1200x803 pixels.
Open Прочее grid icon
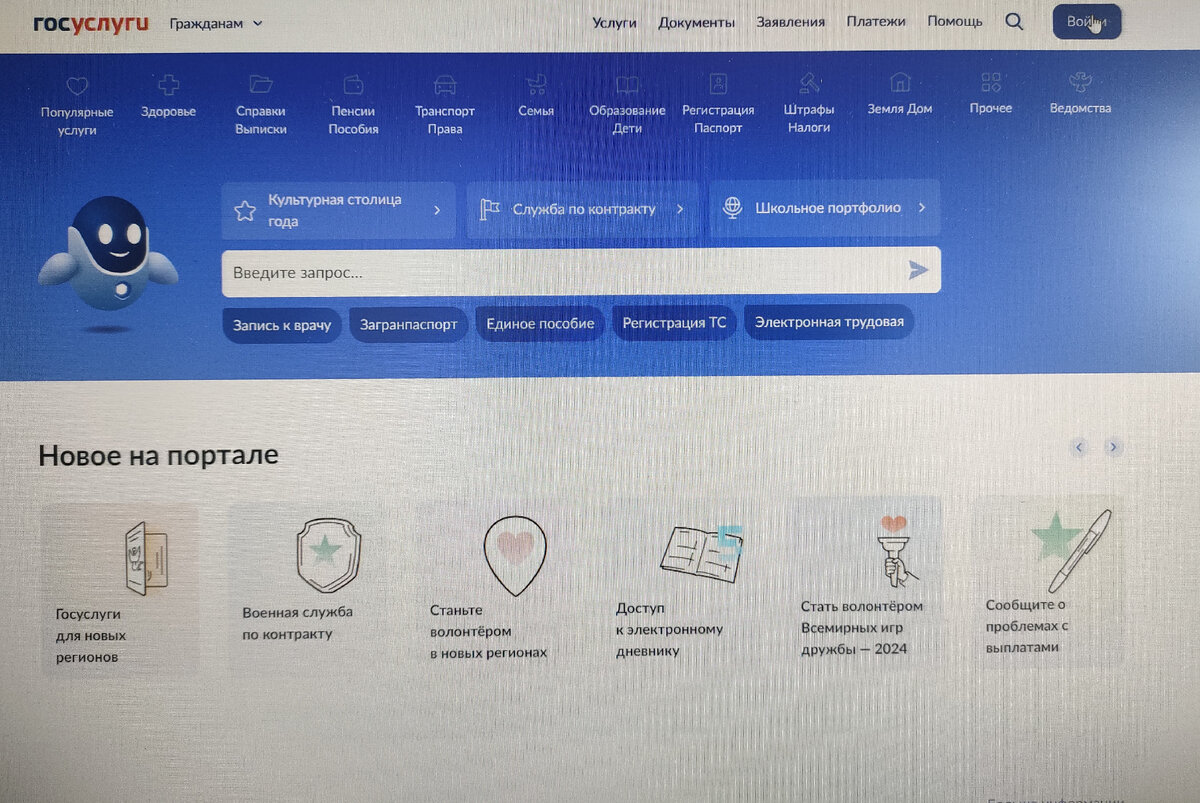[990, 82]
